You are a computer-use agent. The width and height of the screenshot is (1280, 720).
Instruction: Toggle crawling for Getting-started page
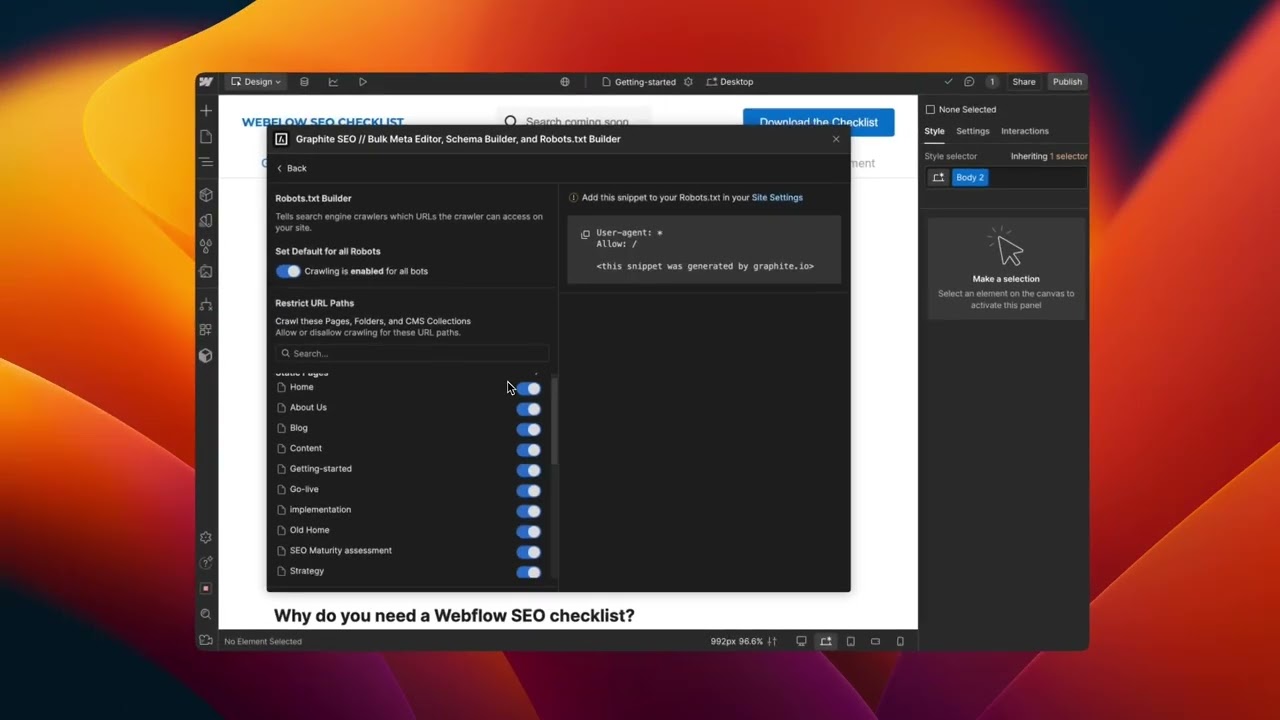[x=528, y=470]
